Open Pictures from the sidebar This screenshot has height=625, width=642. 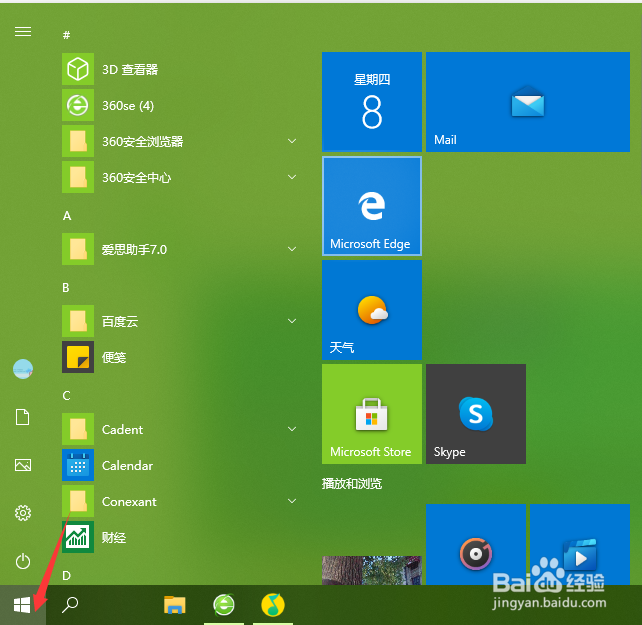coord(23,465)
